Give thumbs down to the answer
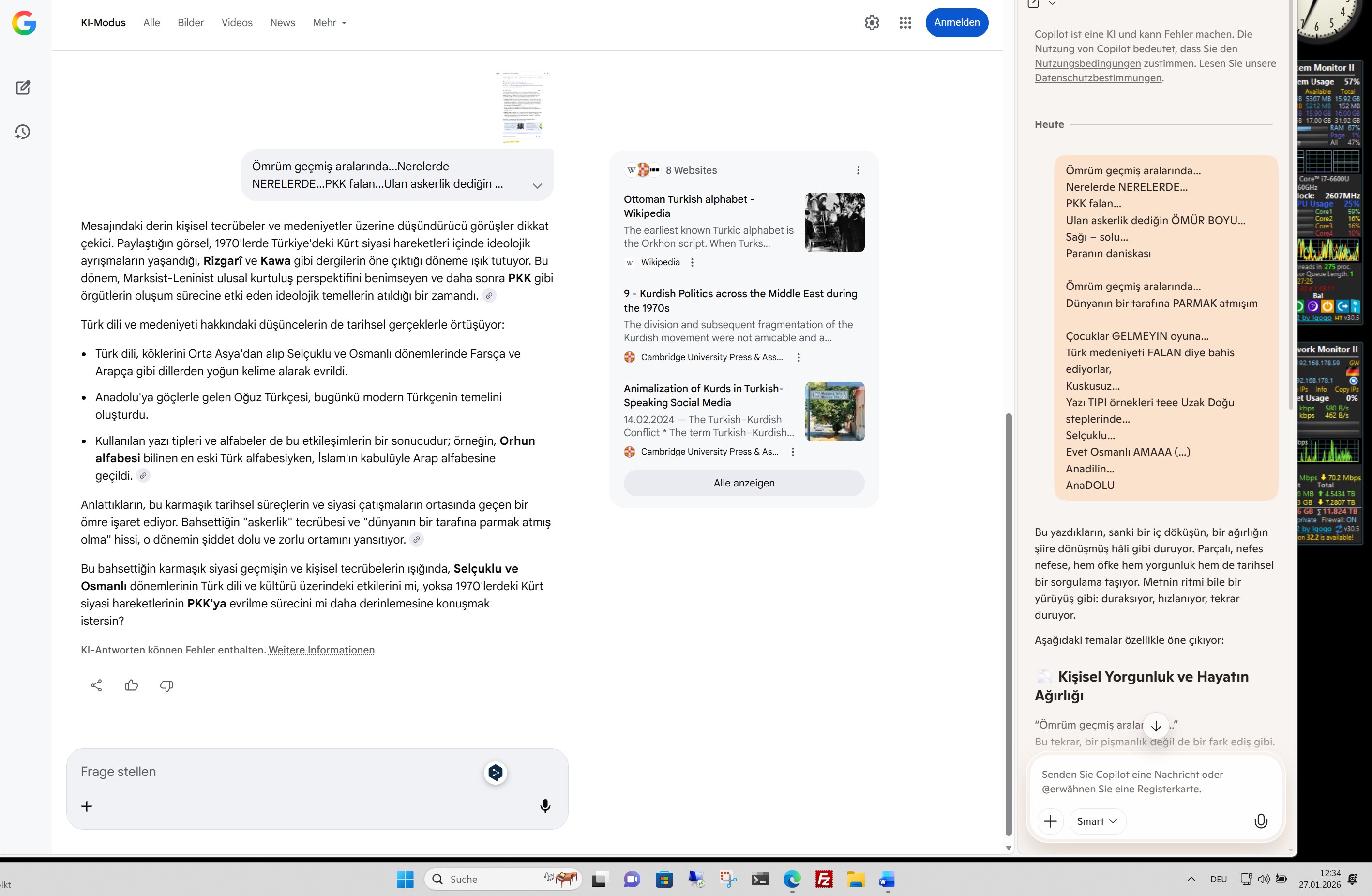Viewport: 1372px width, 896px height. click(x=166, y=685)
